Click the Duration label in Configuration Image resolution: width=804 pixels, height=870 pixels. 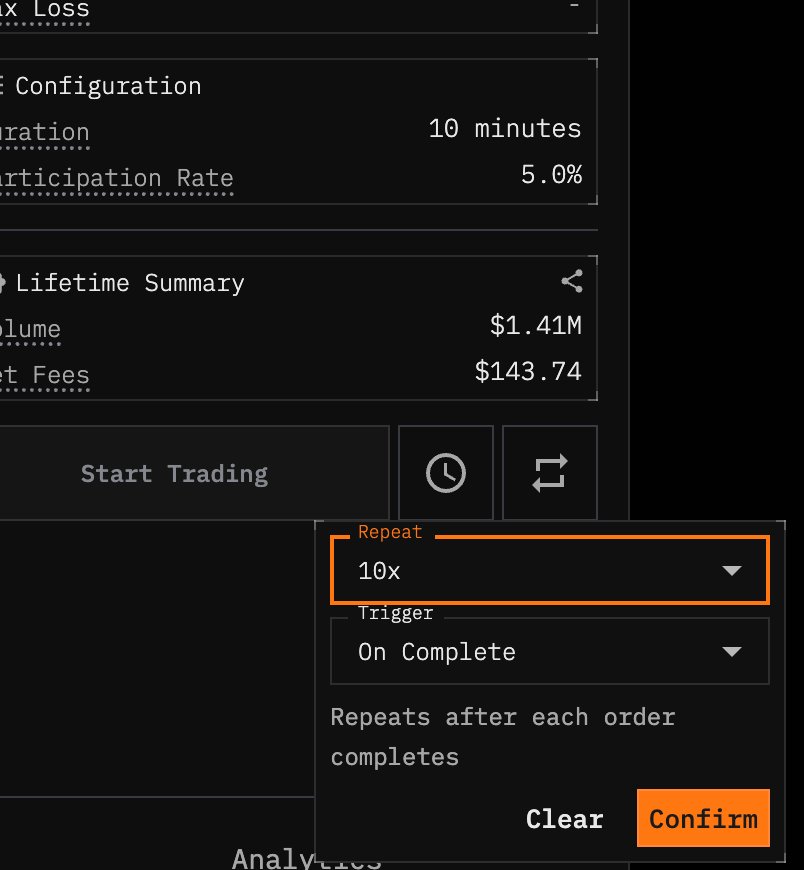44,133
